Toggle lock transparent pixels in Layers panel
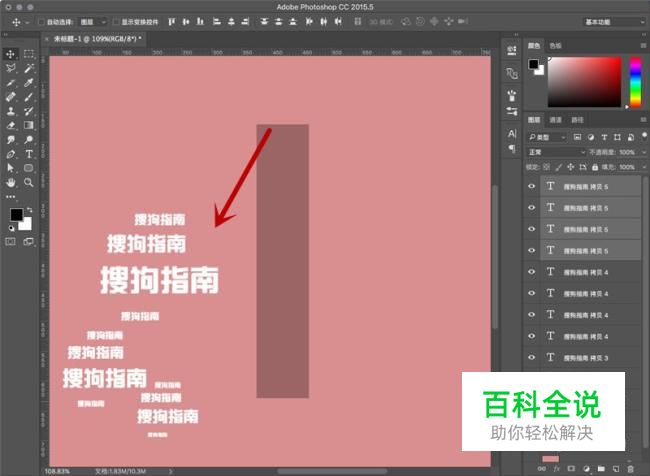The image size is (650, 476). 546,167
